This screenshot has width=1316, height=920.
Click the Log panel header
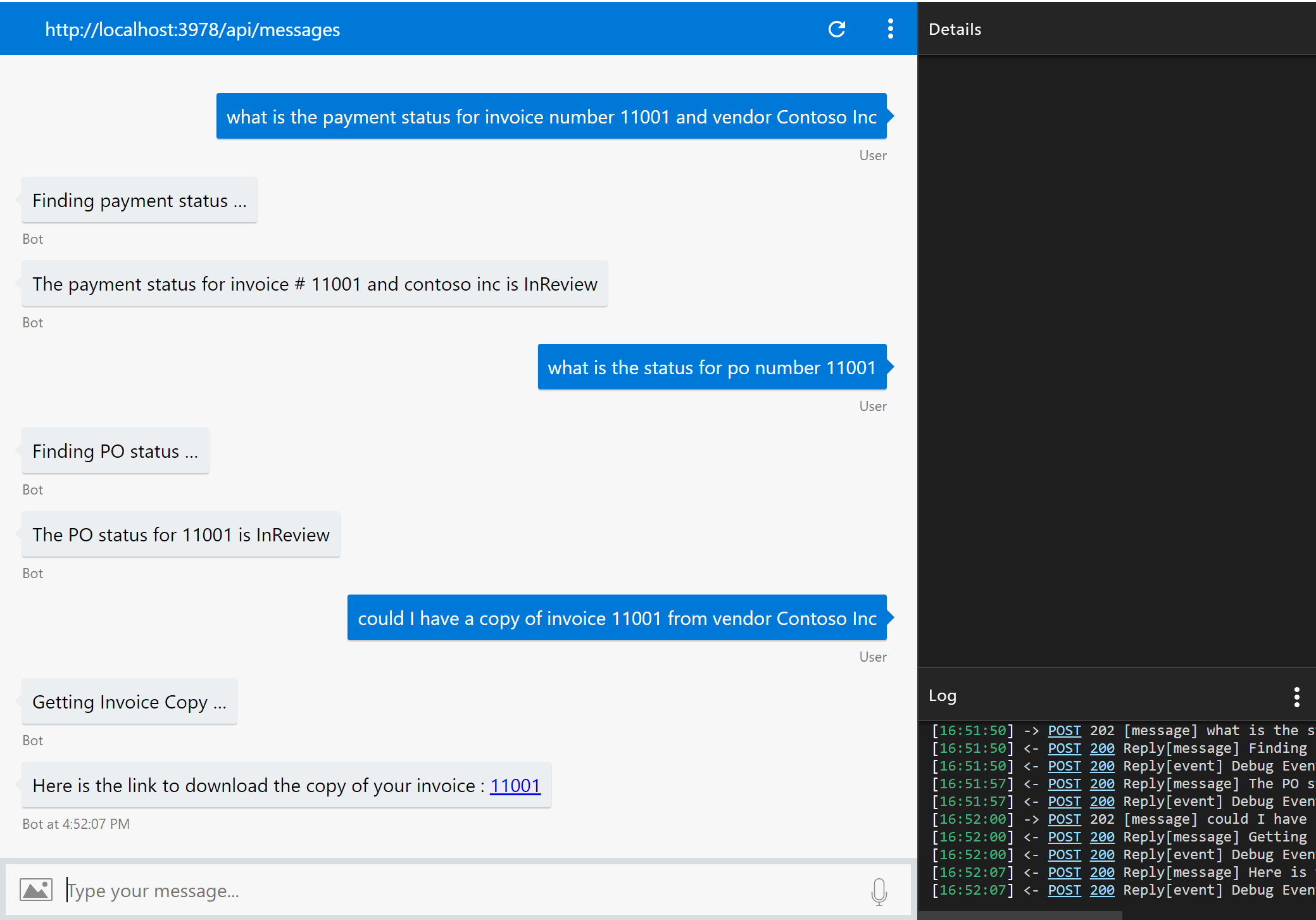(942, 696)
